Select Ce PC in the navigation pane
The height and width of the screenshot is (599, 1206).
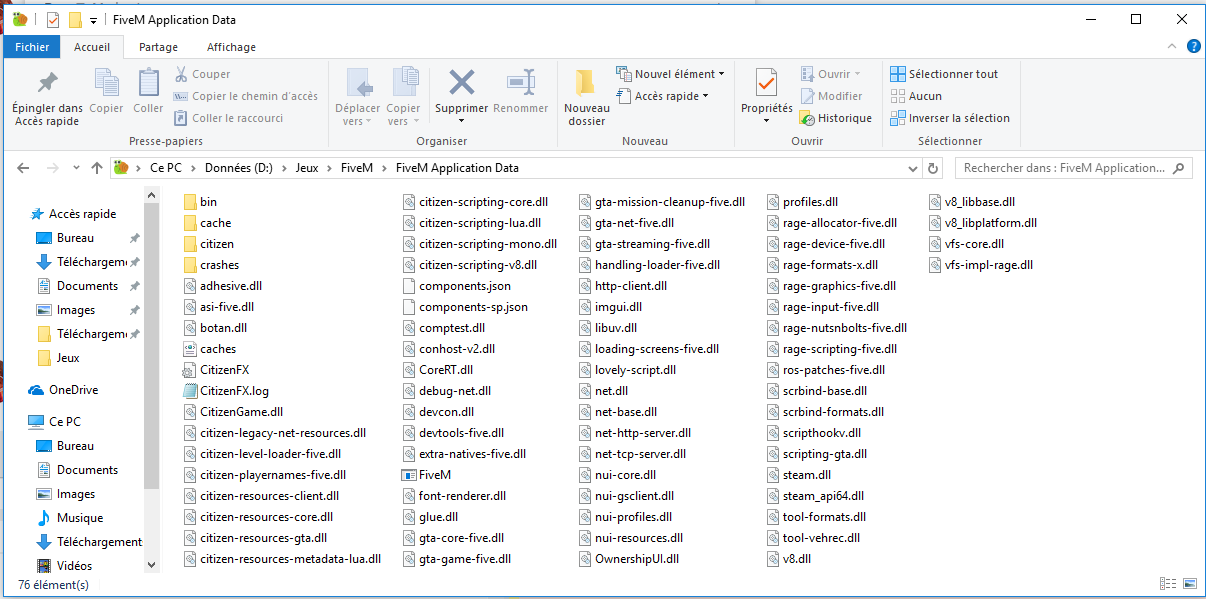[x=54, y=422]
